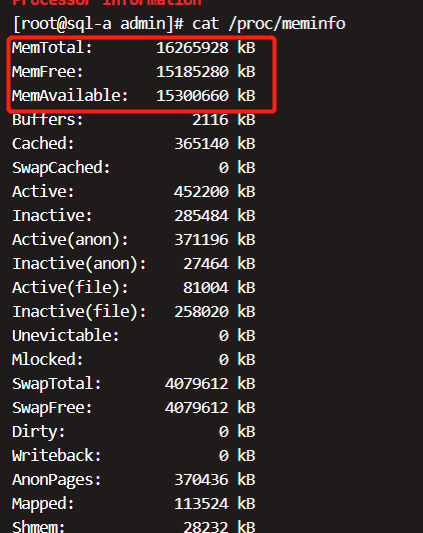
Task: Click the Inactive(file) label
Action: click(79, 312)
